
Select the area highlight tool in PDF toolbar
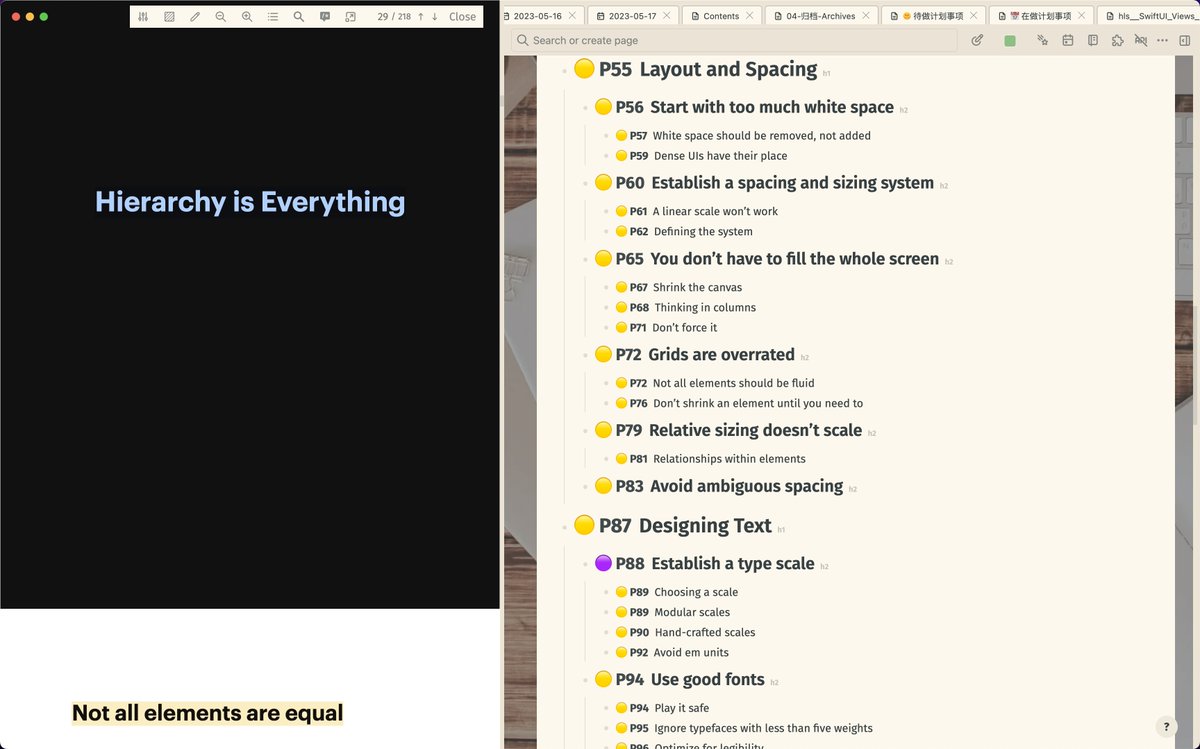point(169,17)
